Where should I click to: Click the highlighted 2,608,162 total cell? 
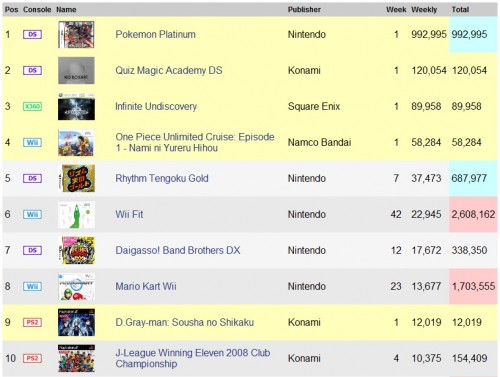(x=473, y=214)
